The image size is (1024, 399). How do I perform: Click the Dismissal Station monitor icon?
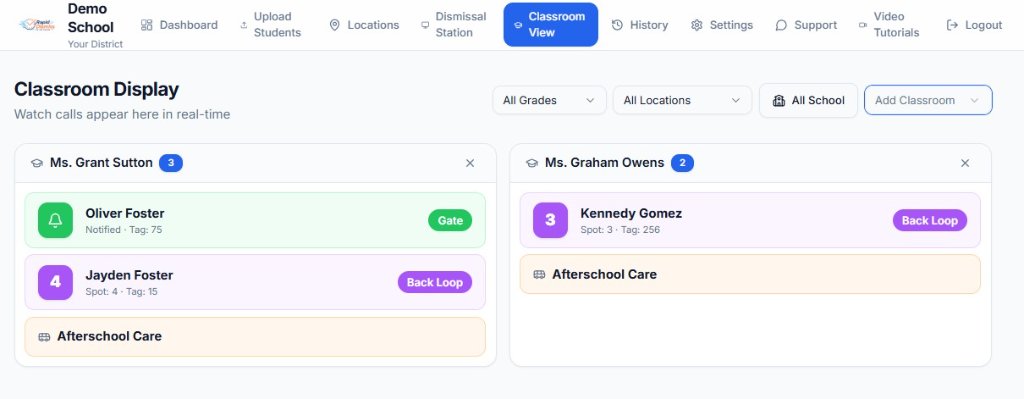pyautogui.click(x=425, y=25)
